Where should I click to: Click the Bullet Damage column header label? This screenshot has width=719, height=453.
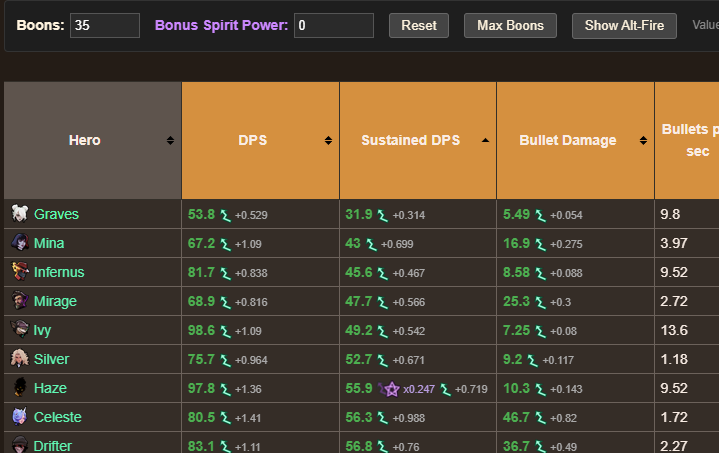click(x=568, y=140)
